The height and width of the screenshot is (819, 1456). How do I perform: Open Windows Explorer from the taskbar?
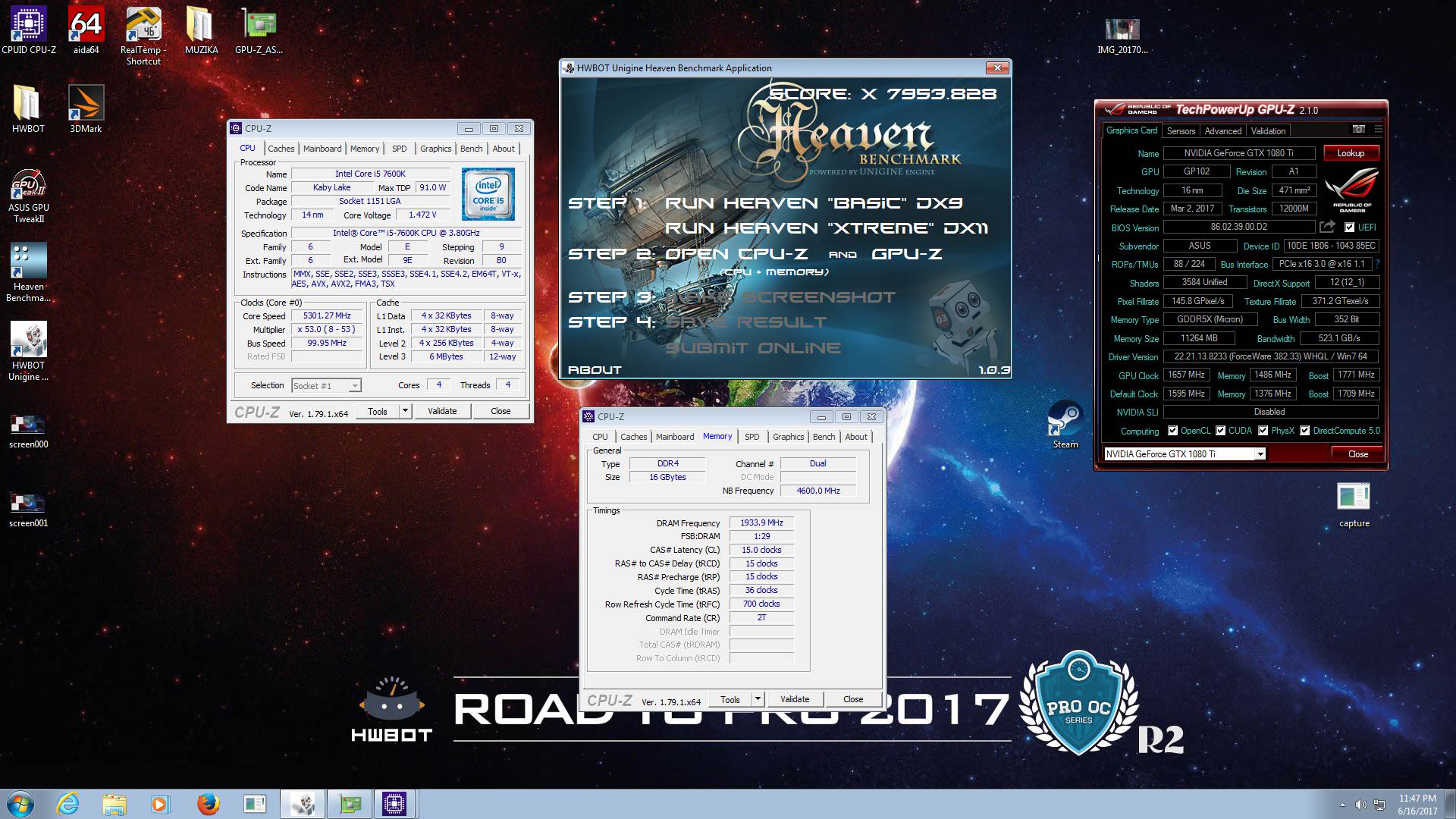coord(115,804)
